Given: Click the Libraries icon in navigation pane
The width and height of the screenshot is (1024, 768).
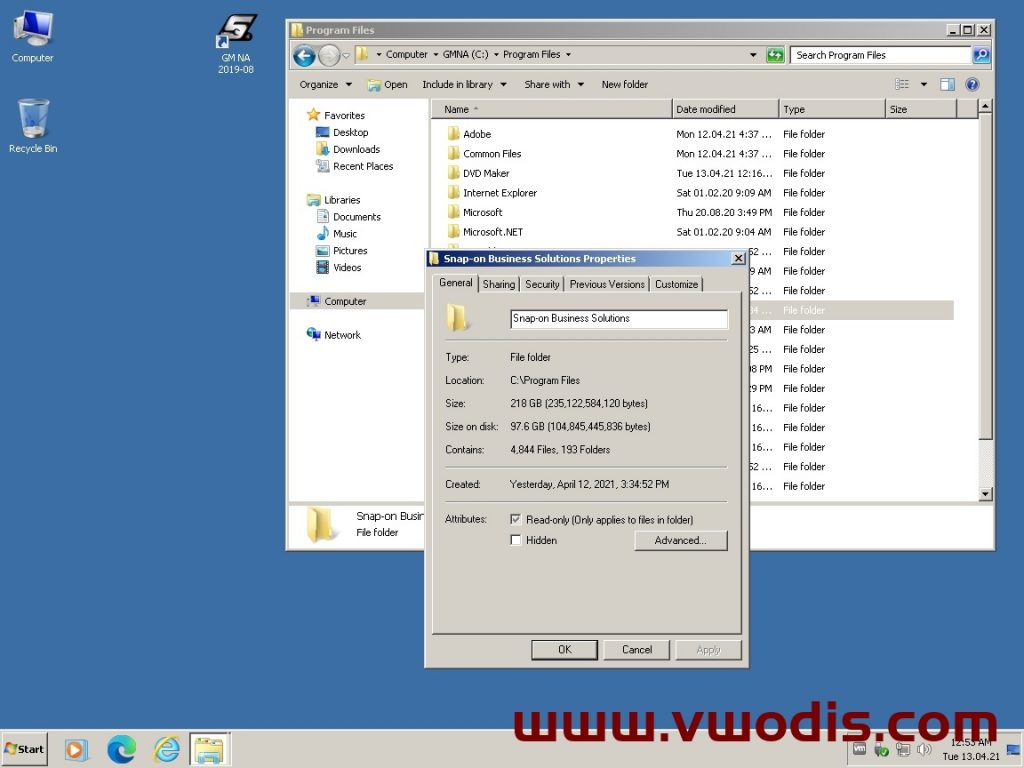Looking at the screenshot, I should (313, 200).
